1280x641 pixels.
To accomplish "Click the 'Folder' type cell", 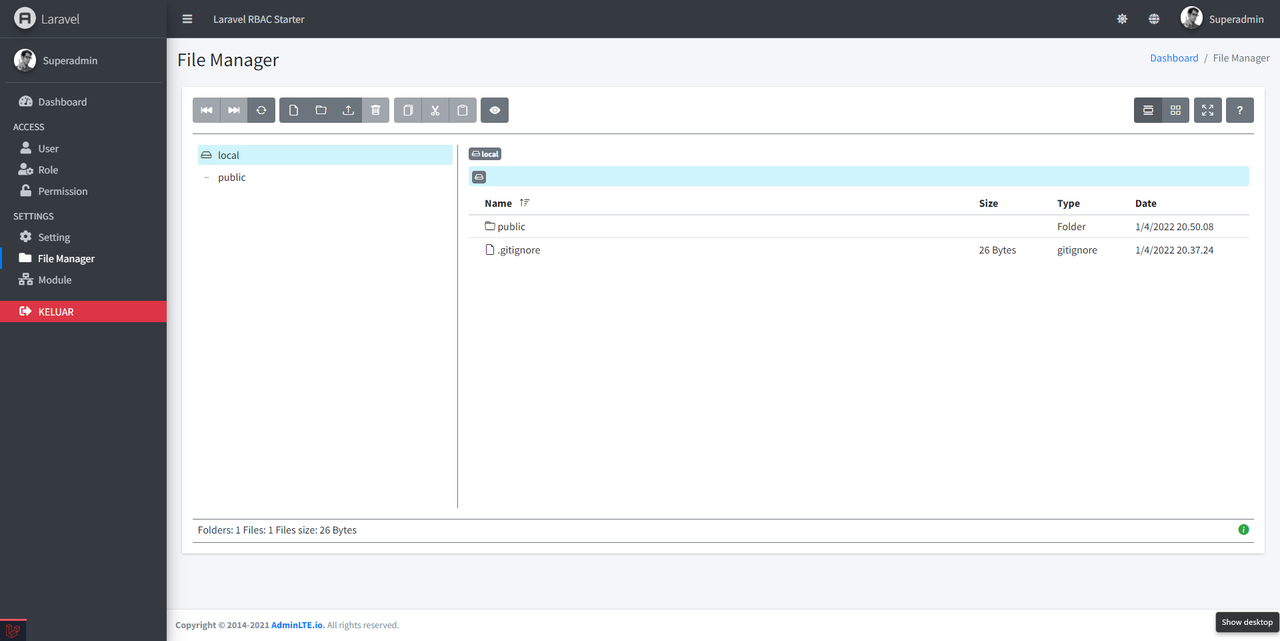I will [1071, 227].
